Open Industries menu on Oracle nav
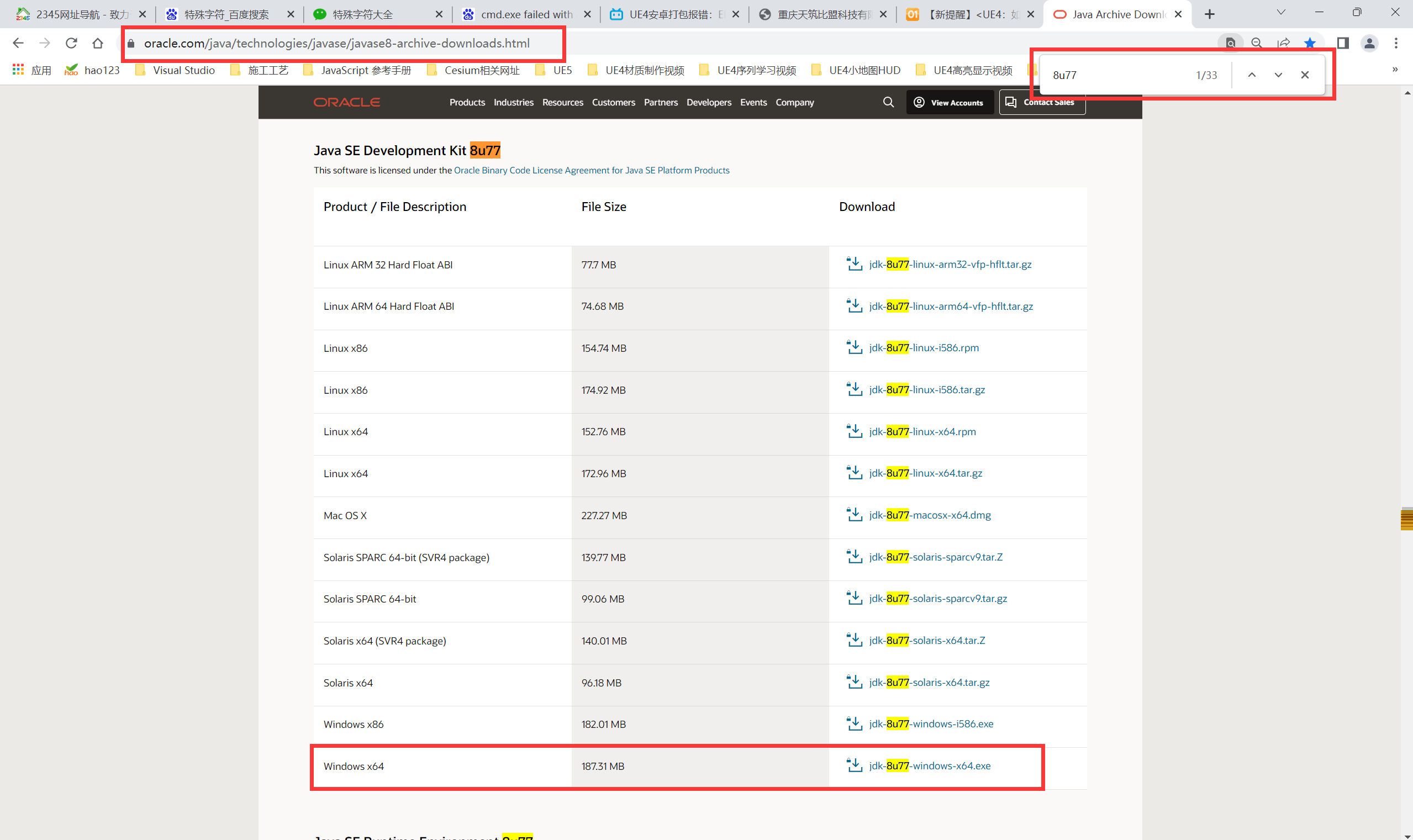 pos(514,103)
